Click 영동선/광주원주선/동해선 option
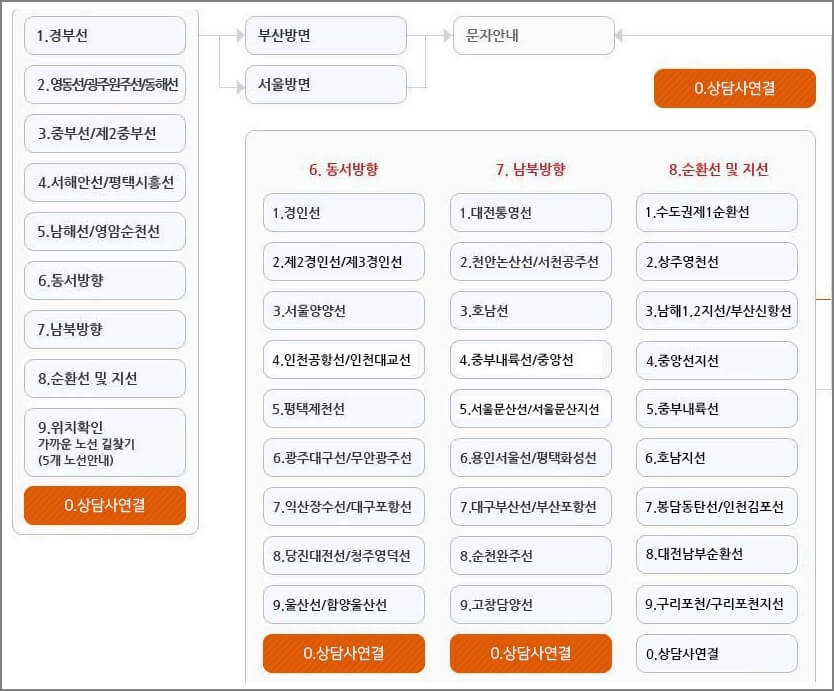Image resolution: width=834 pixels, height=691 pixels. point(103,85)
